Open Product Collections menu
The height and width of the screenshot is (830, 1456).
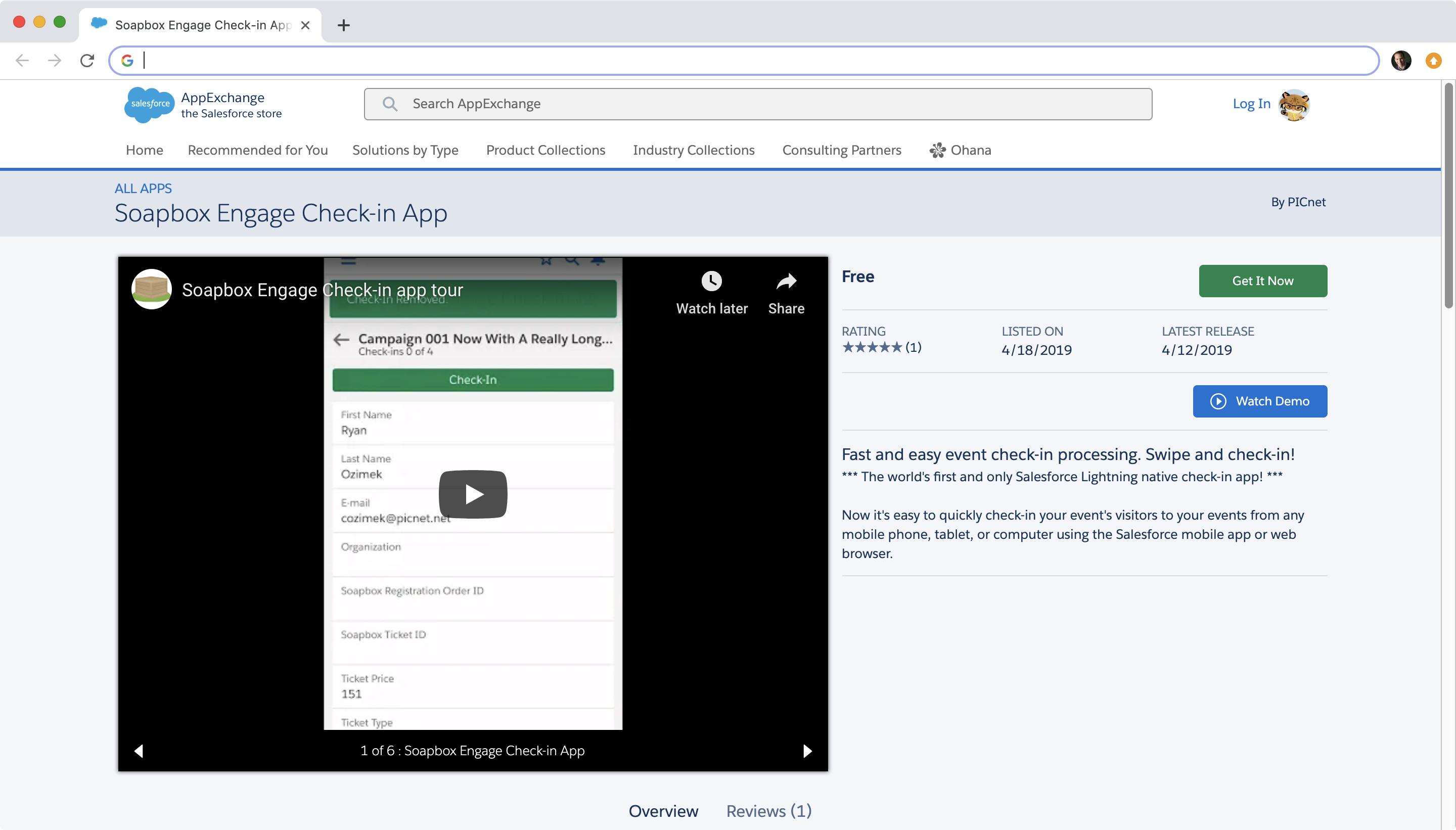545,150
